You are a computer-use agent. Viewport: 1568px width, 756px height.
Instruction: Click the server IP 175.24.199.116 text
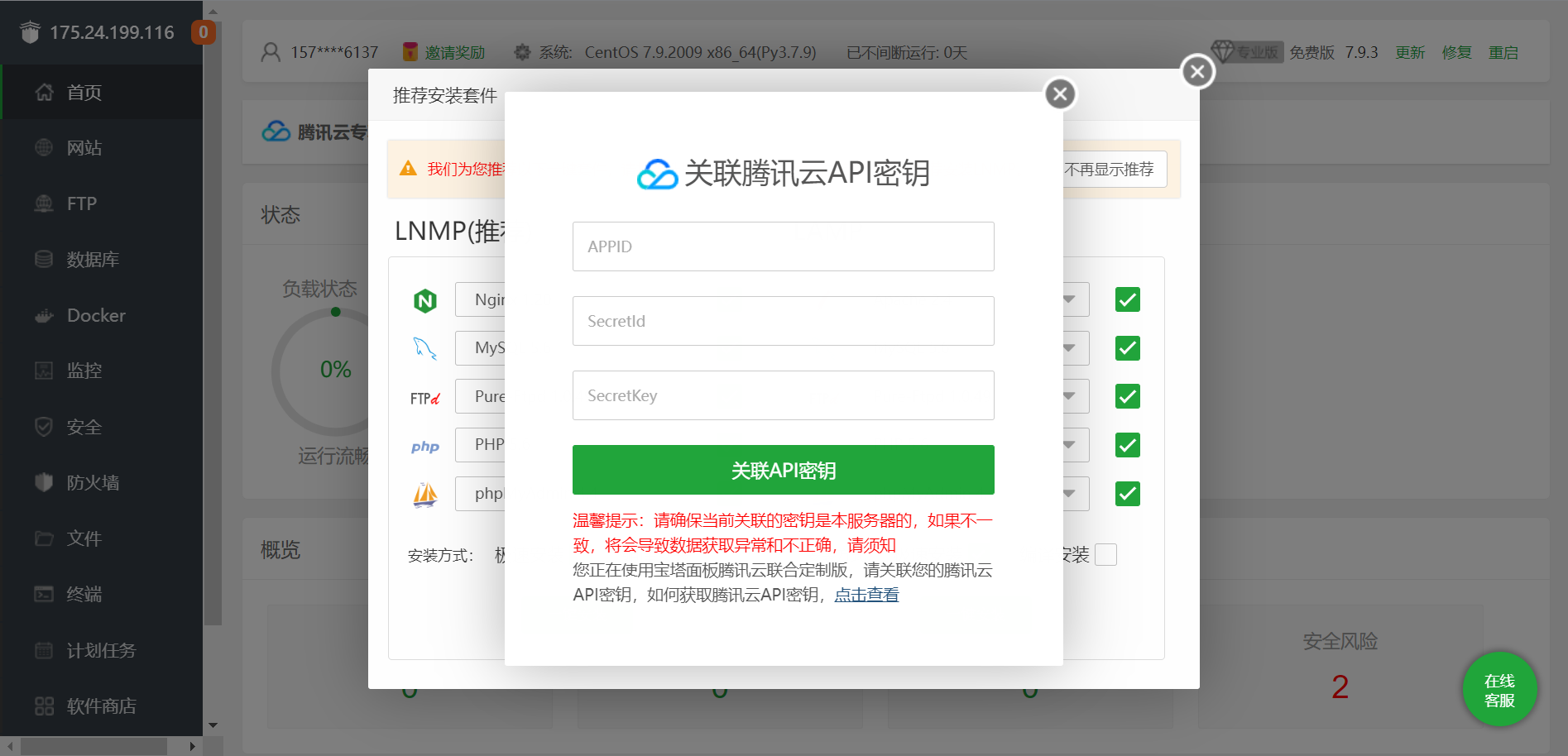click(x=112, y=32)
